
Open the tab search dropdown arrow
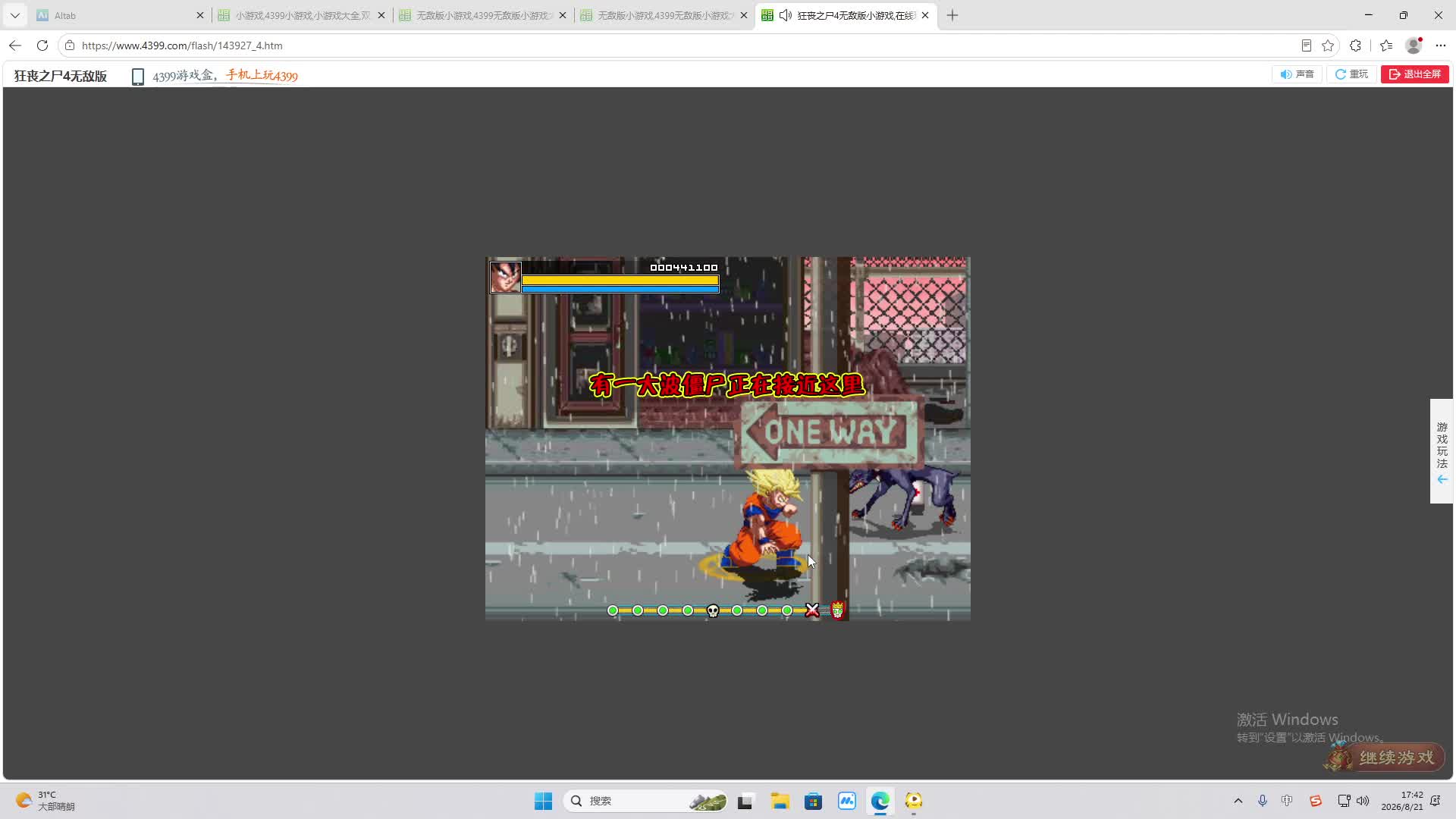coord(14,15)
